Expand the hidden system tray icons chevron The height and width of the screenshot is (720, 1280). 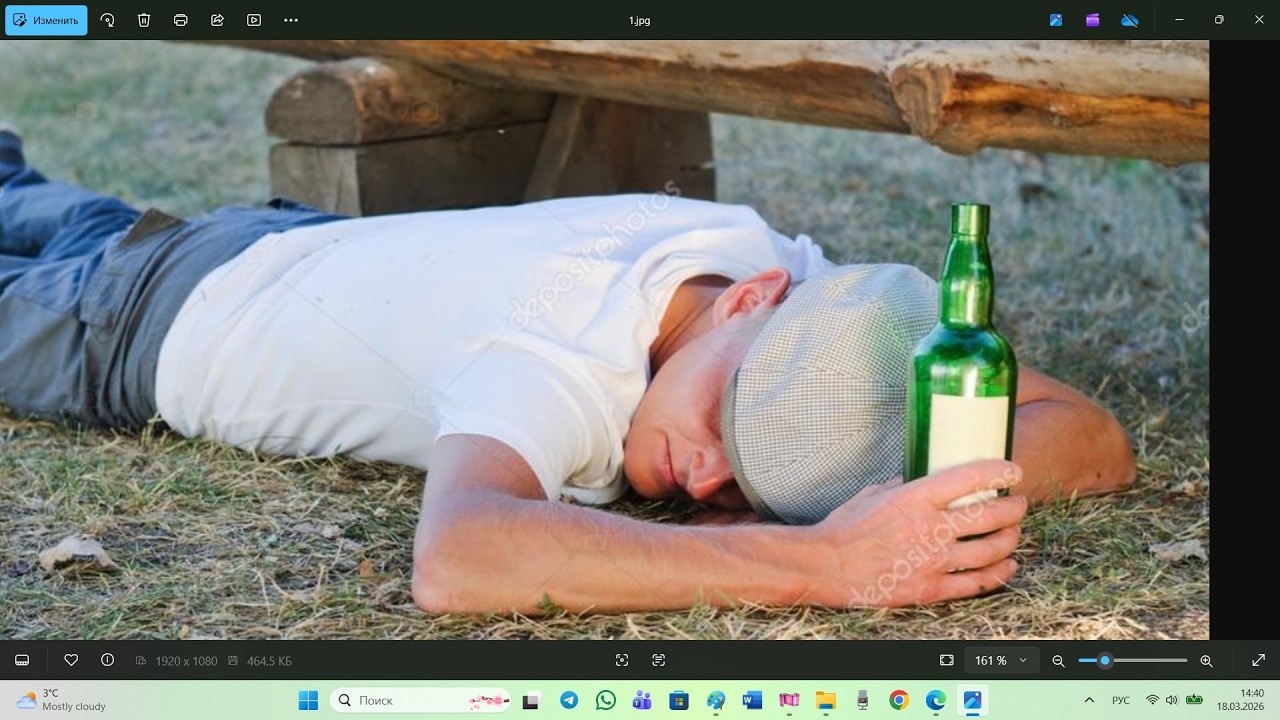coord(1089,700)
